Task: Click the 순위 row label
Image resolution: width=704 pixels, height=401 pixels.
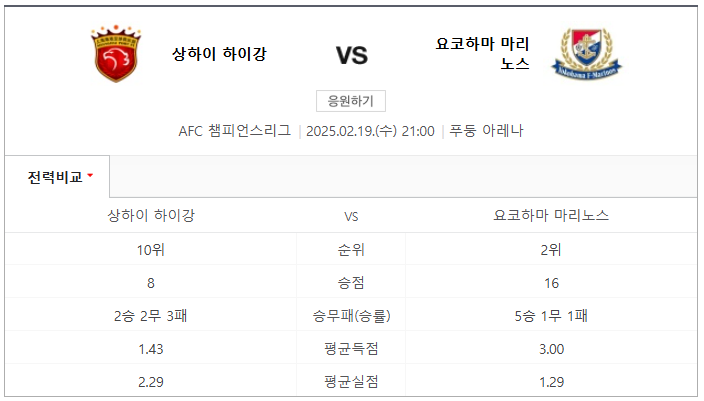Action: 351,250
